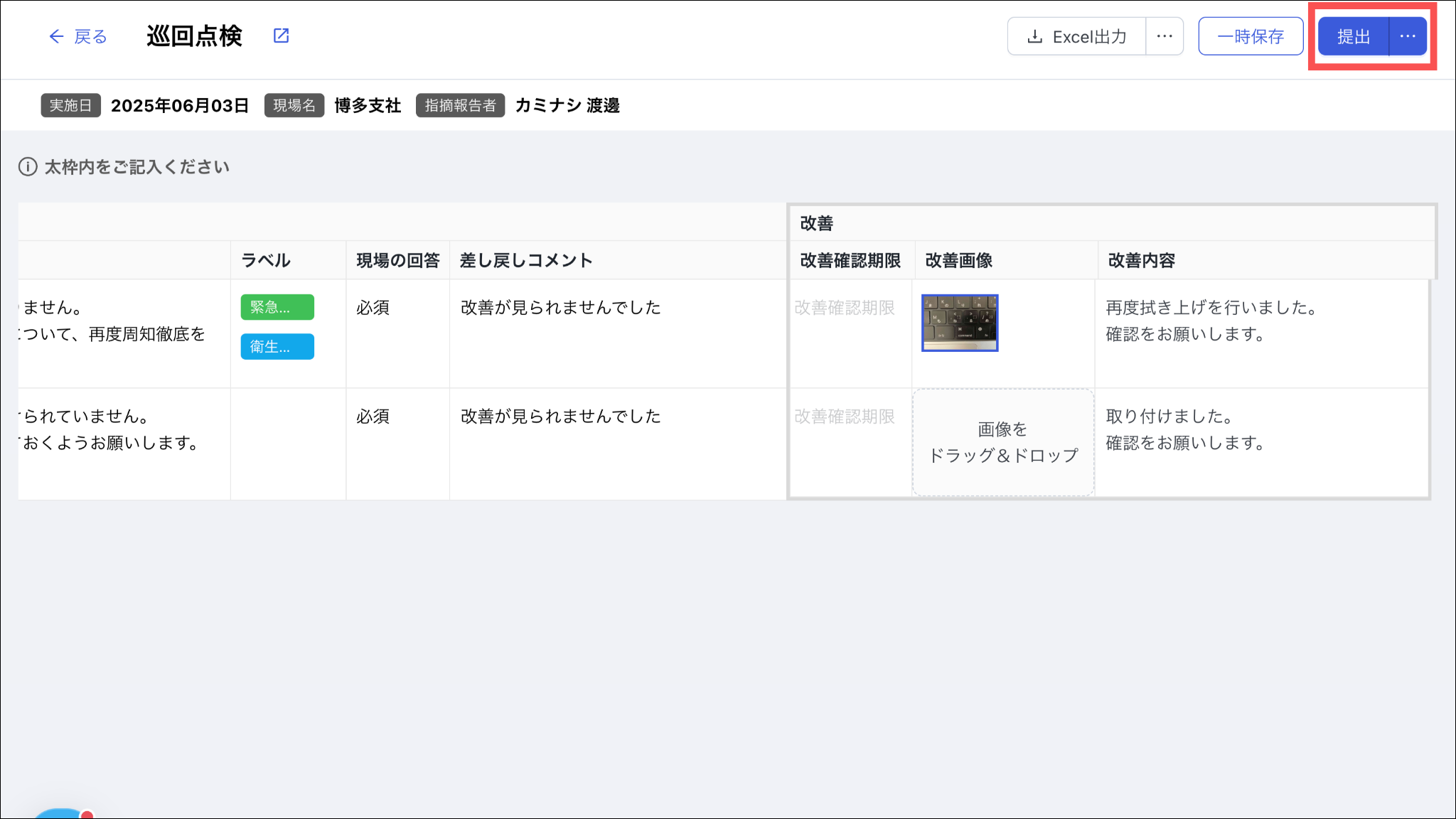Click second row 改善確認期限 date field
This screenshot has width=1456, height=819.
845,417
